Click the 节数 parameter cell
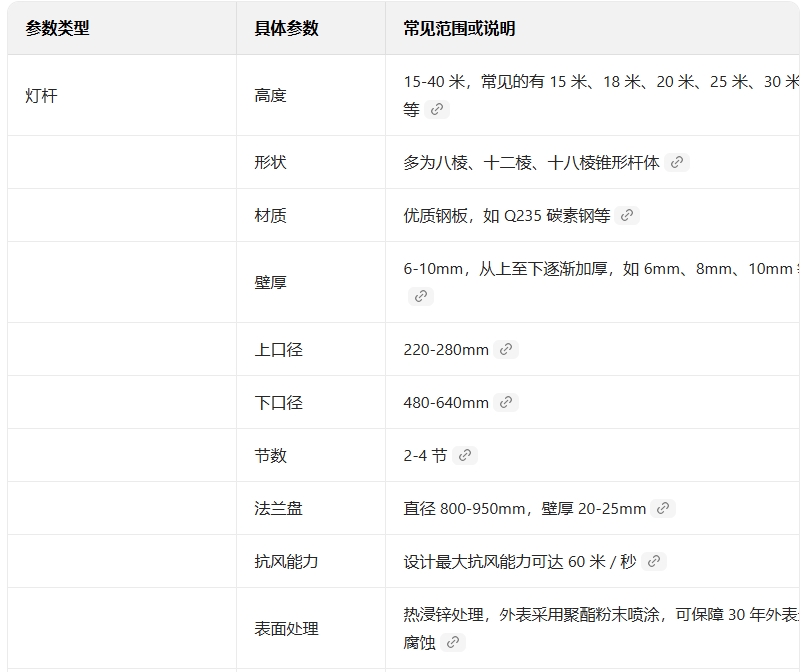803x672 pixels. (x=270, y=456)
